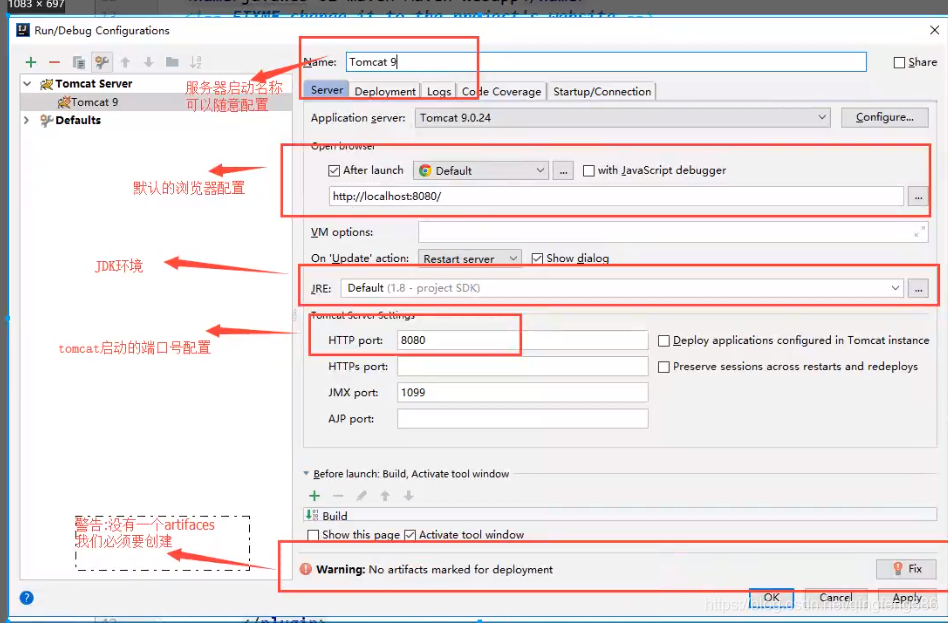
Task: Uncheck Activate tool window checkbox
Action: [x=410, y=535]
